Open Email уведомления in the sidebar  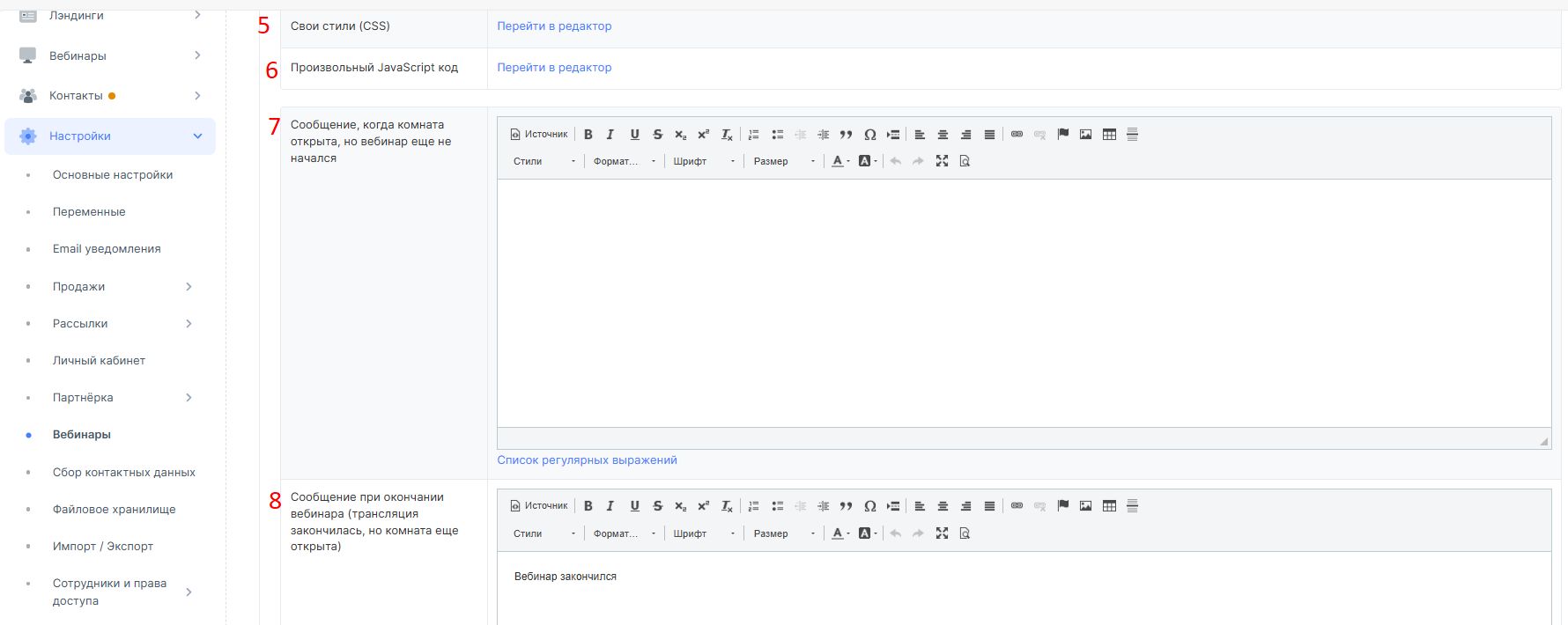click(107, 249)
